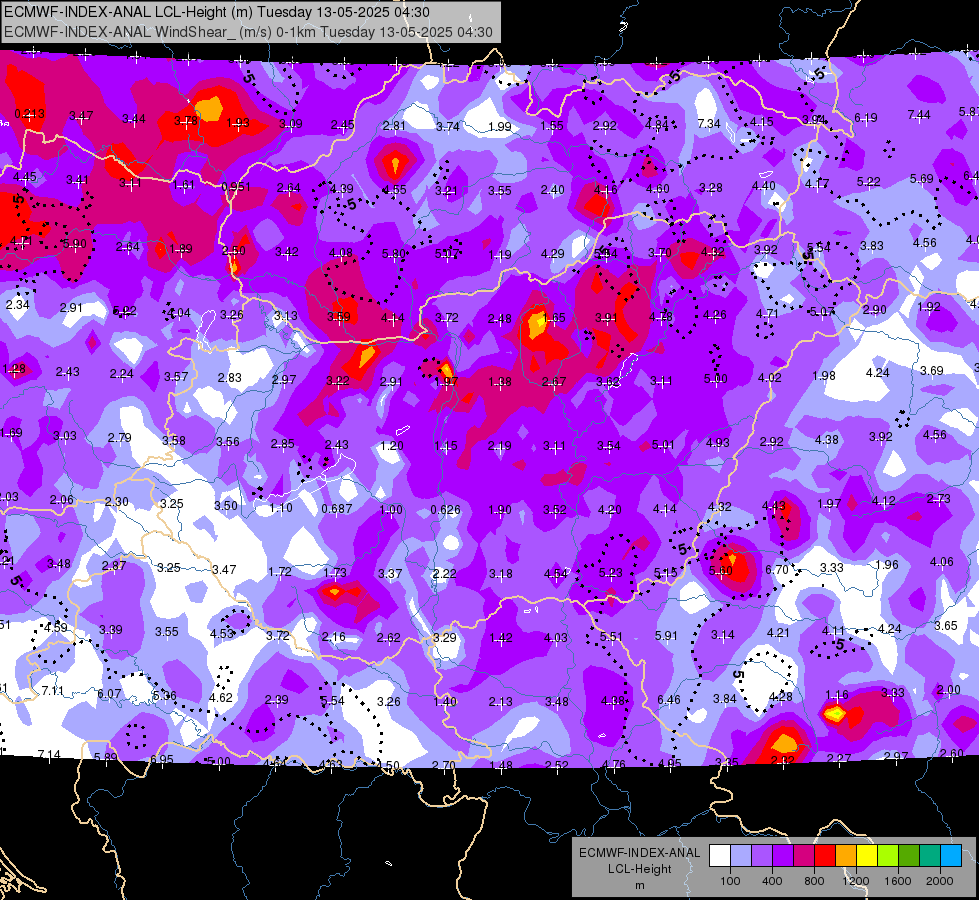Click the wind shear value 6.70

[777, 570]
